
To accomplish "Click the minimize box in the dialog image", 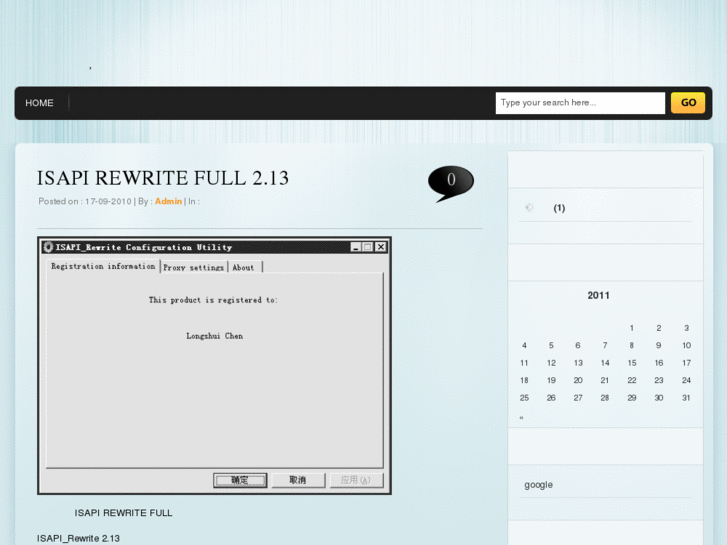I will pyautogui.click(x=356, y=247).
